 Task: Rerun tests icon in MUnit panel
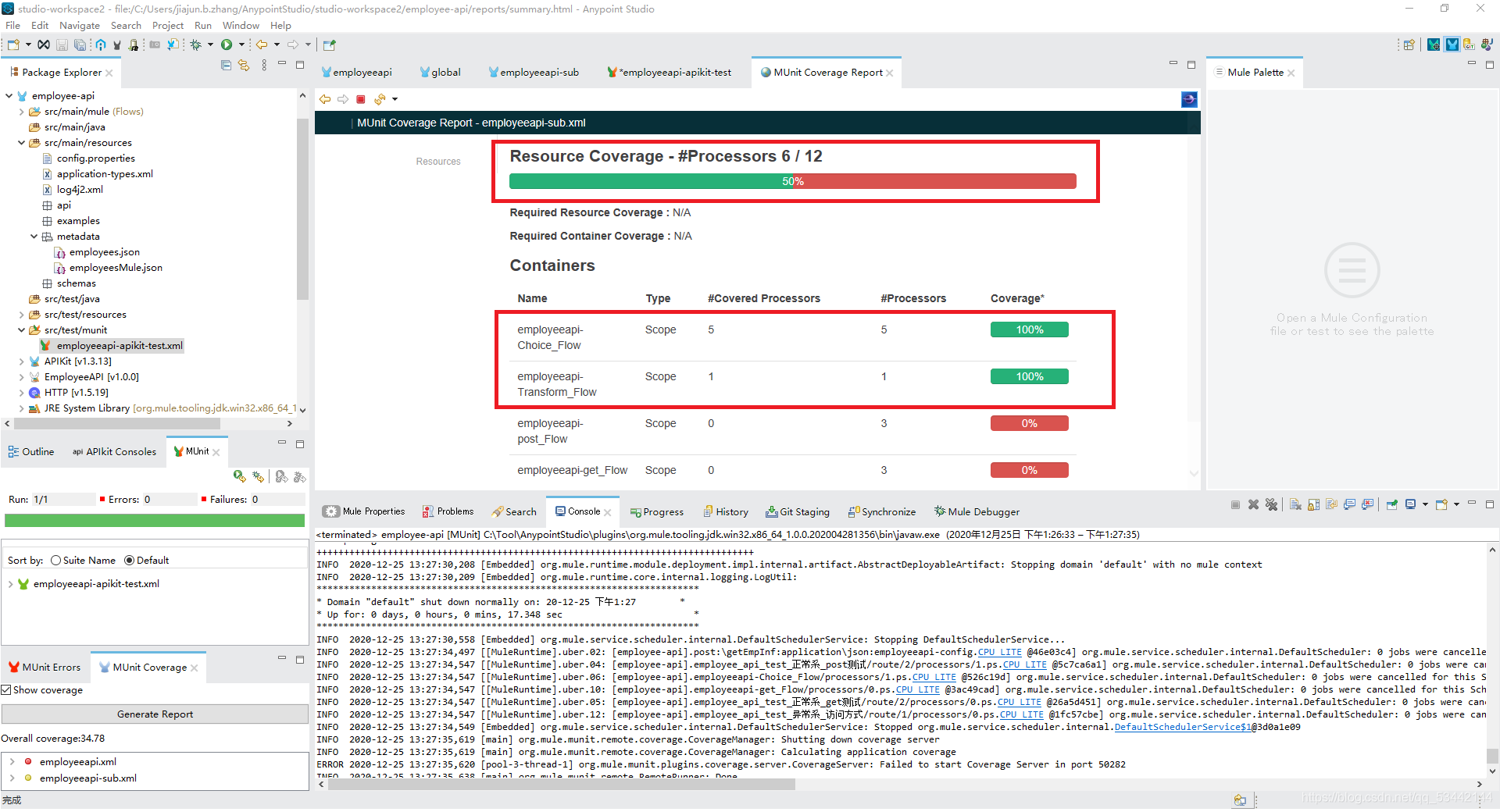pos(239,476)
